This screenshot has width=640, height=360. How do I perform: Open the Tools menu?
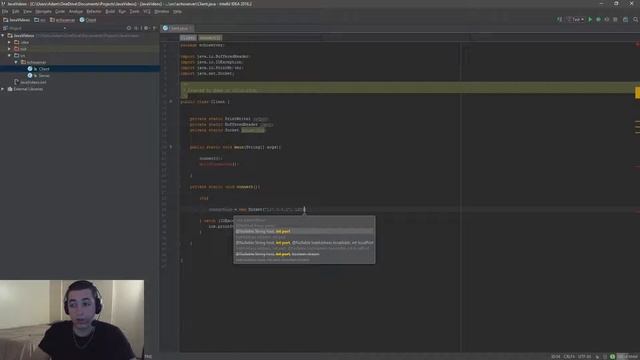[x=135, y=12]
